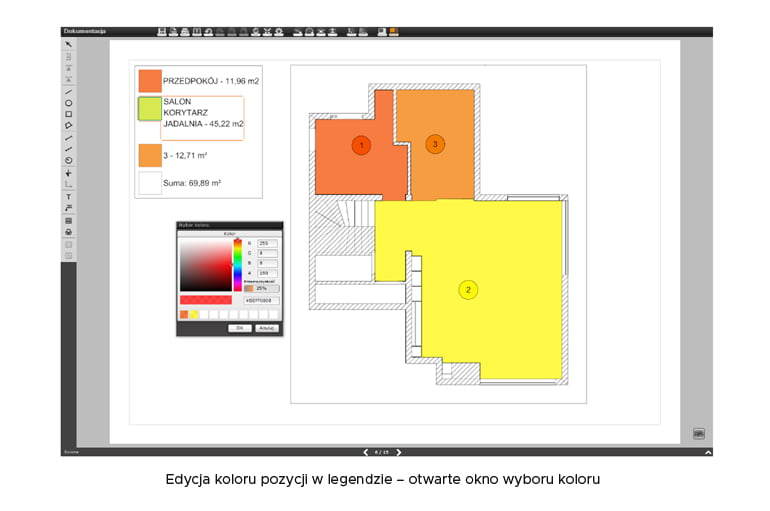Click the color picker dialog title bar
The image size is (770, 511).
coord(230,225)
